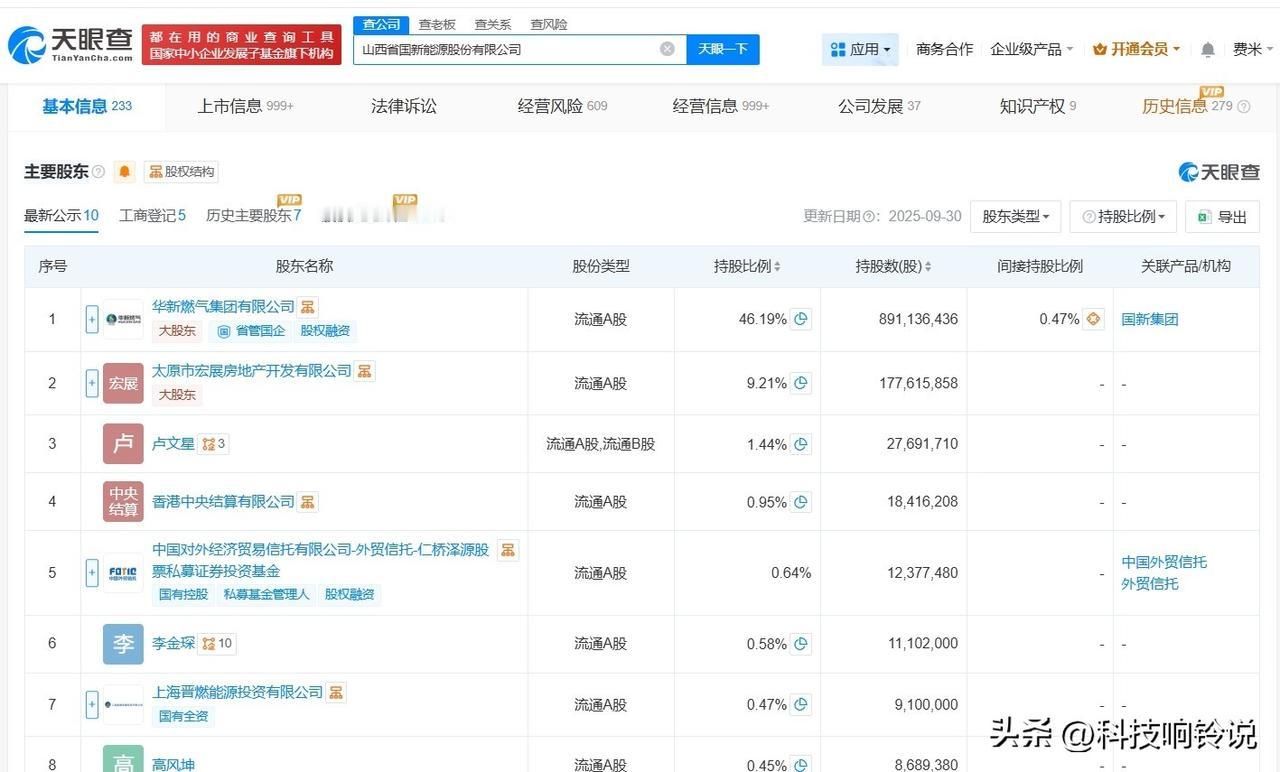Switch to the 公司发展 tab
The image size is (1280, 772).
(879, 106)
